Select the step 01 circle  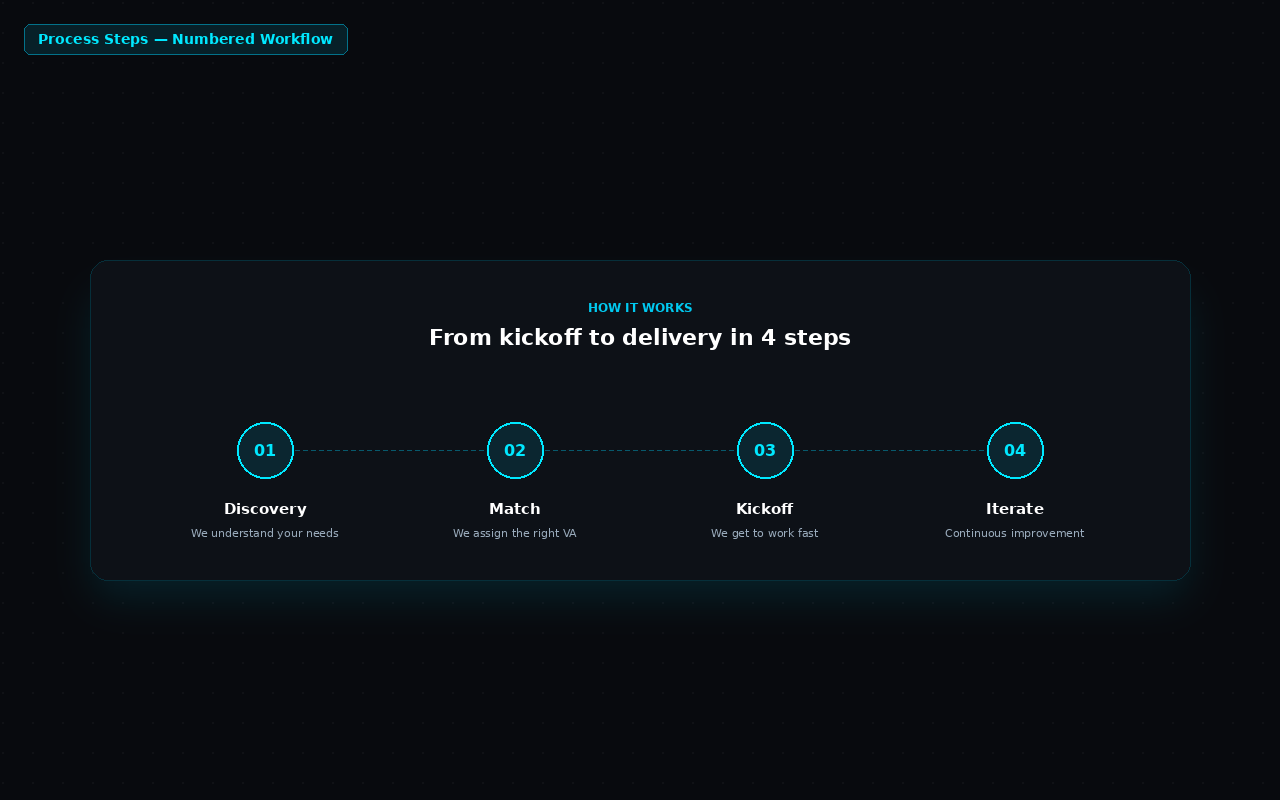265,450
